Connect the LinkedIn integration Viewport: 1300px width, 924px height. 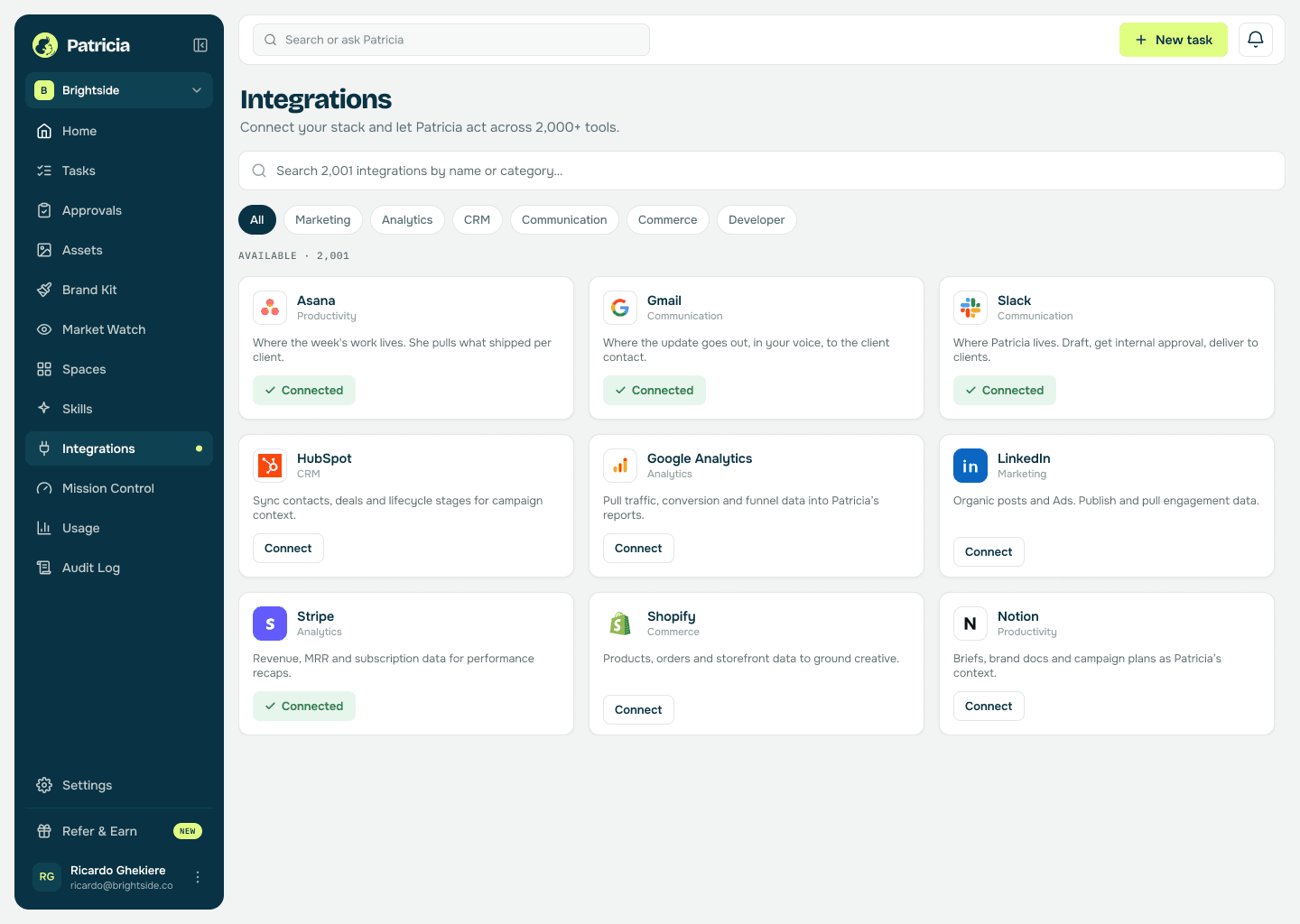click(x=989, y=552)
